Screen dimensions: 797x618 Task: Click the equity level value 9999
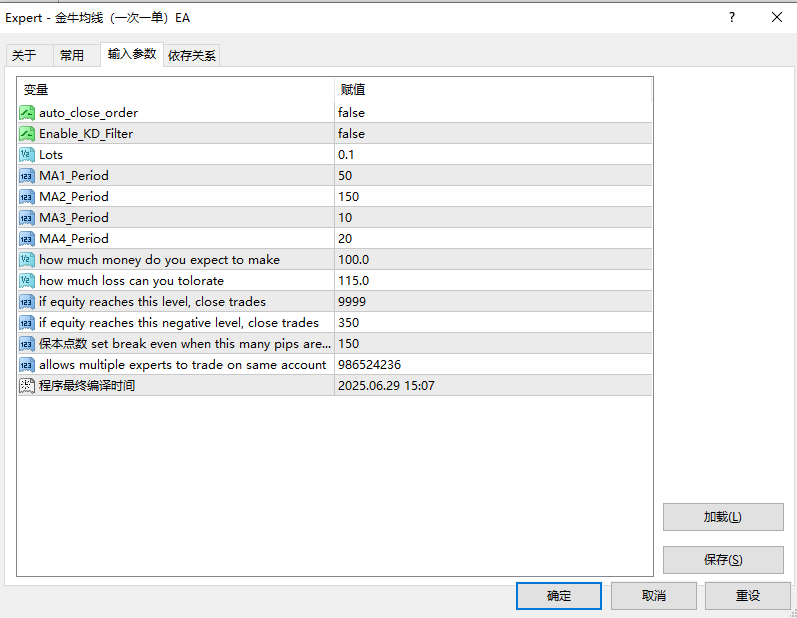(352, 302)
